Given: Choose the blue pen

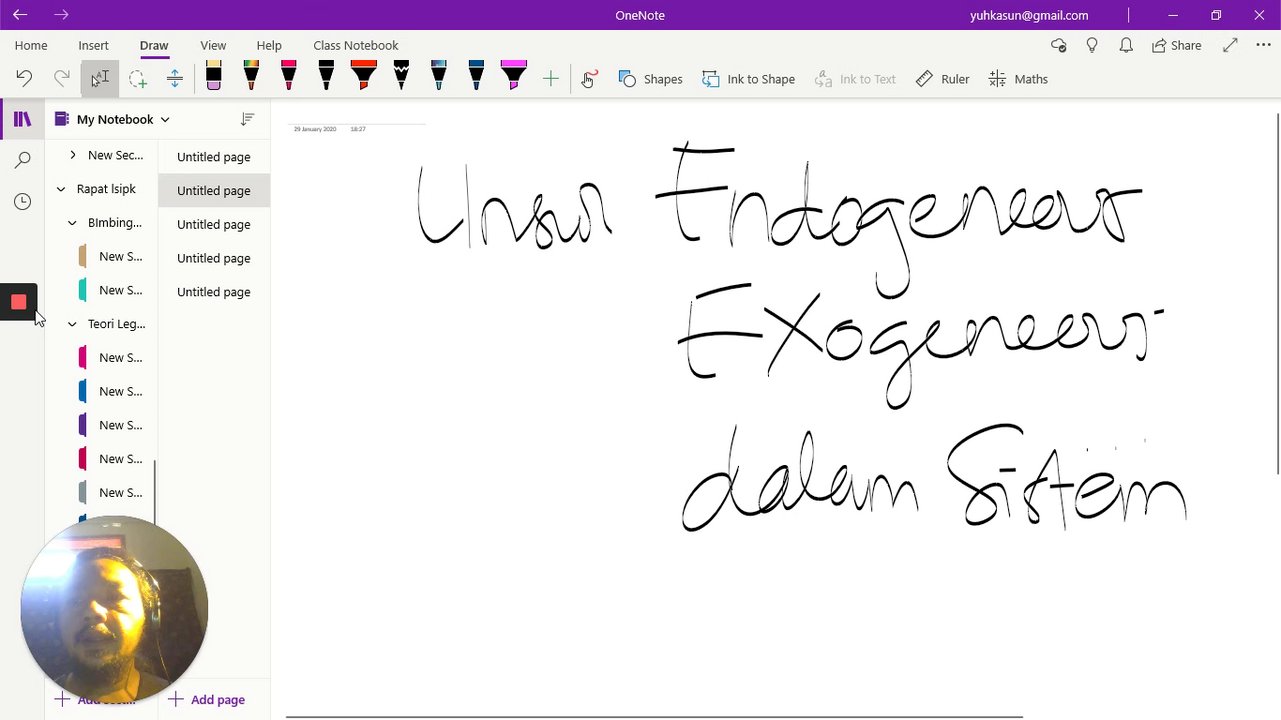Looking at the screenshot, I should tap(476, 76).
